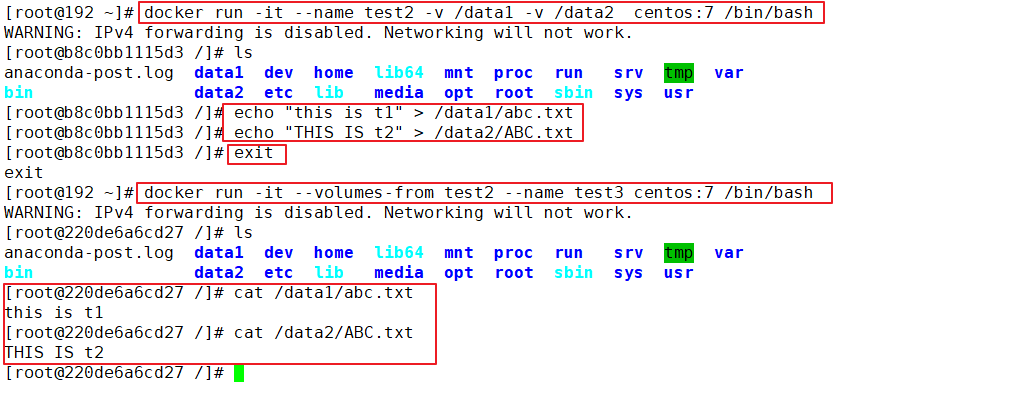Click WARNING line following the test2 run command

318,33
